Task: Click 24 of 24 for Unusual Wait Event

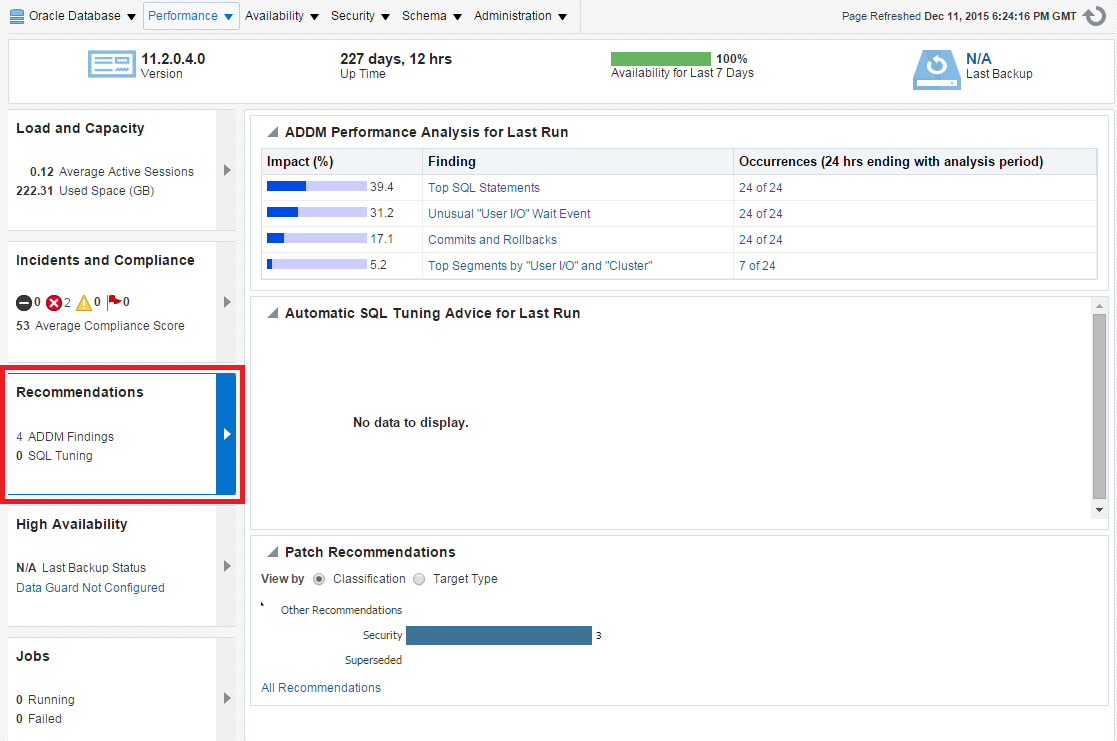Action: pos(760,214)
